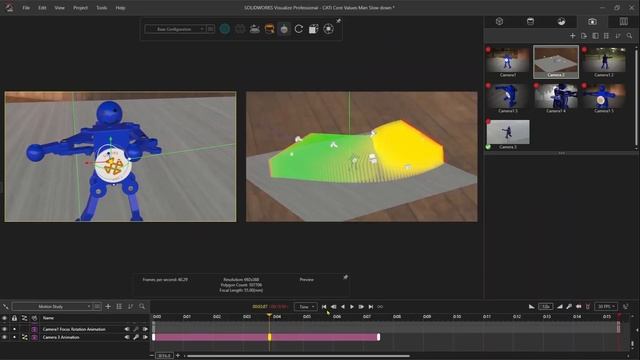The width and height of the screenshot is (640, 360).
Task: Play the animation in reverse
Action: 343,307
